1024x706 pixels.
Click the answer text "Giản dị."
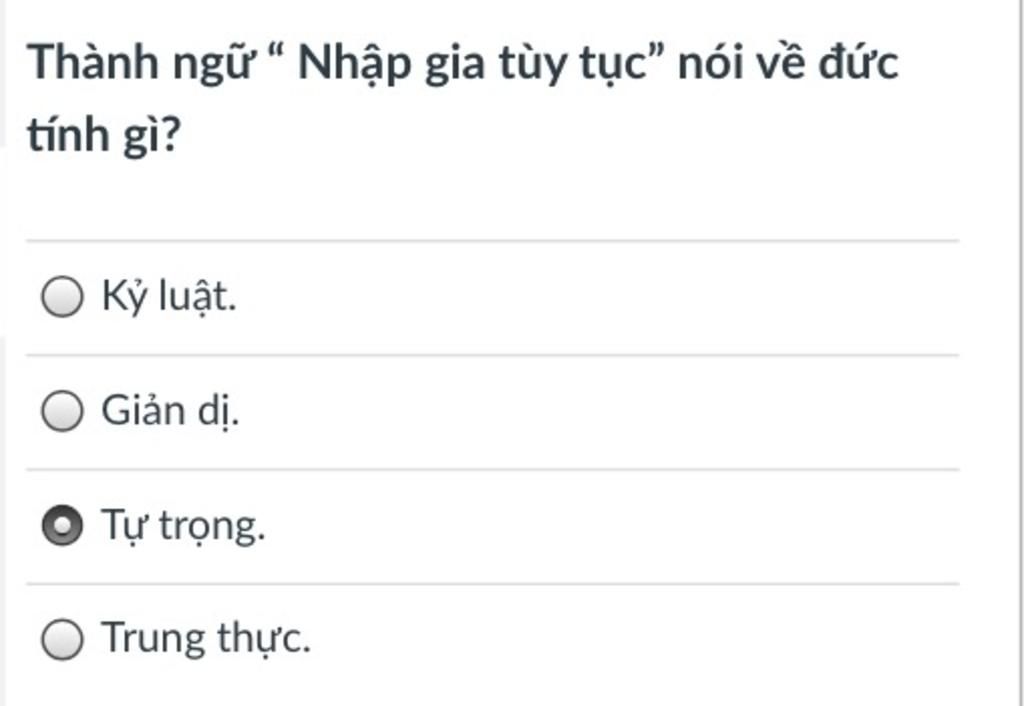coord(170,412)
